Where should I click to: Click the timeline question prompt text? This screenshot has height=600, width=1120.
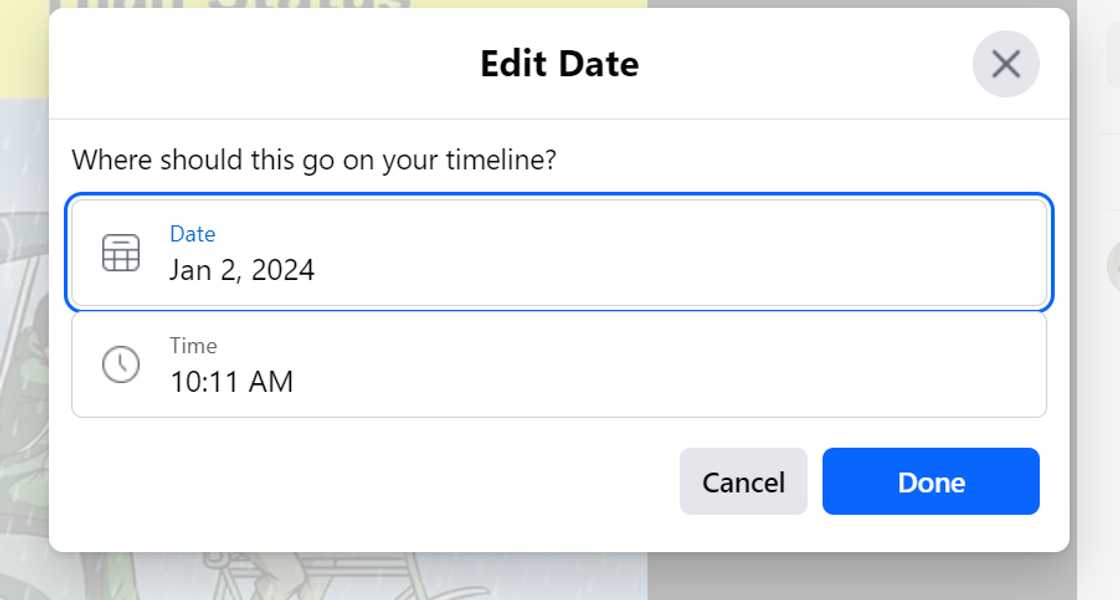(x=313, y=160)
